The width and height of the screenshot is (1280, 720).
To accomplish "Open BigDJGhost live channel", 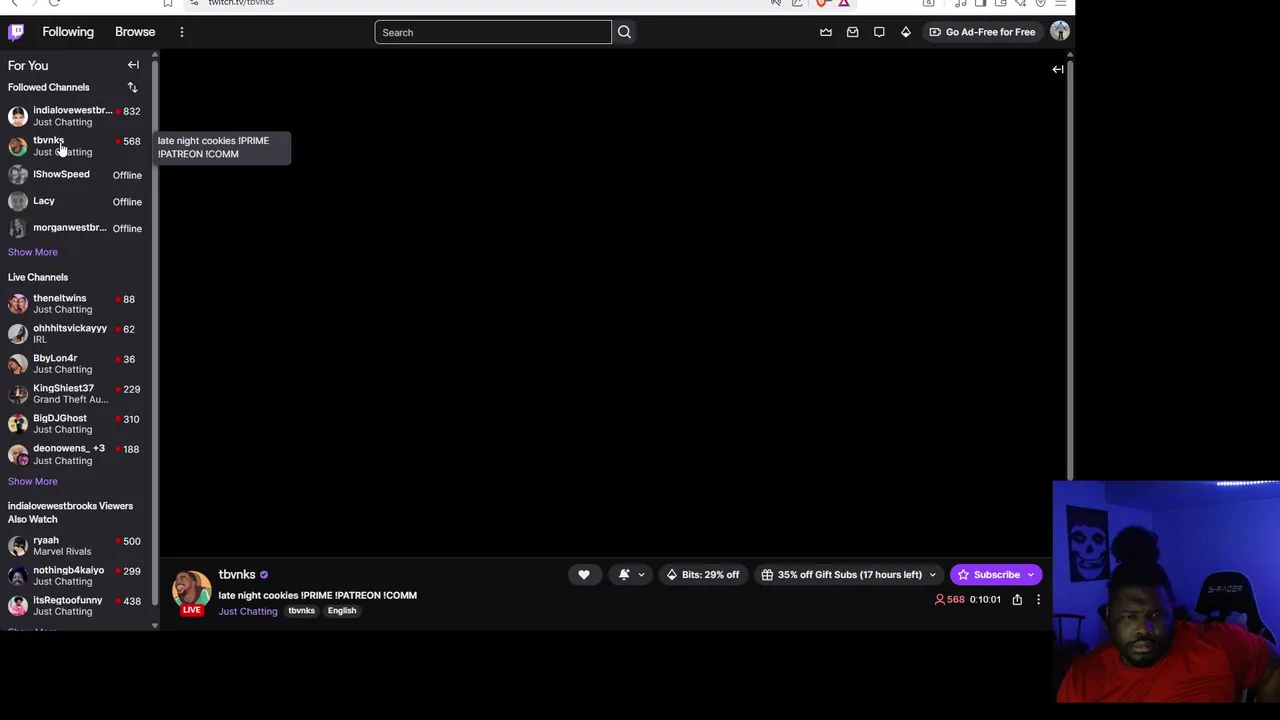I will click(x=76, y=424).
